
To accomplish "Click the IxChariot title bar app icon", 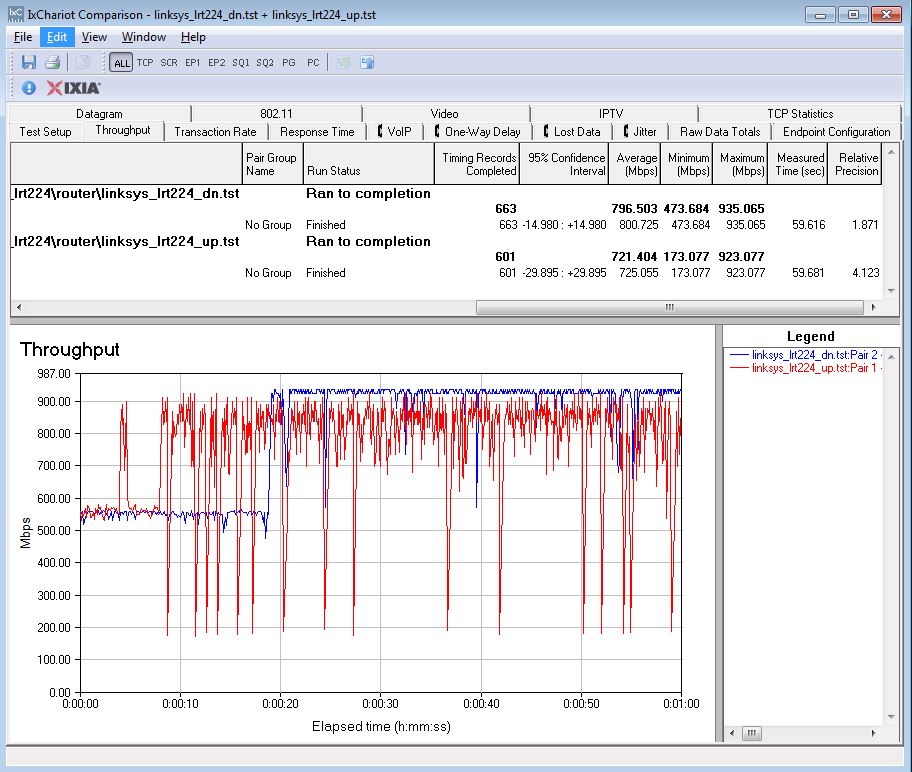I will 16,14.
